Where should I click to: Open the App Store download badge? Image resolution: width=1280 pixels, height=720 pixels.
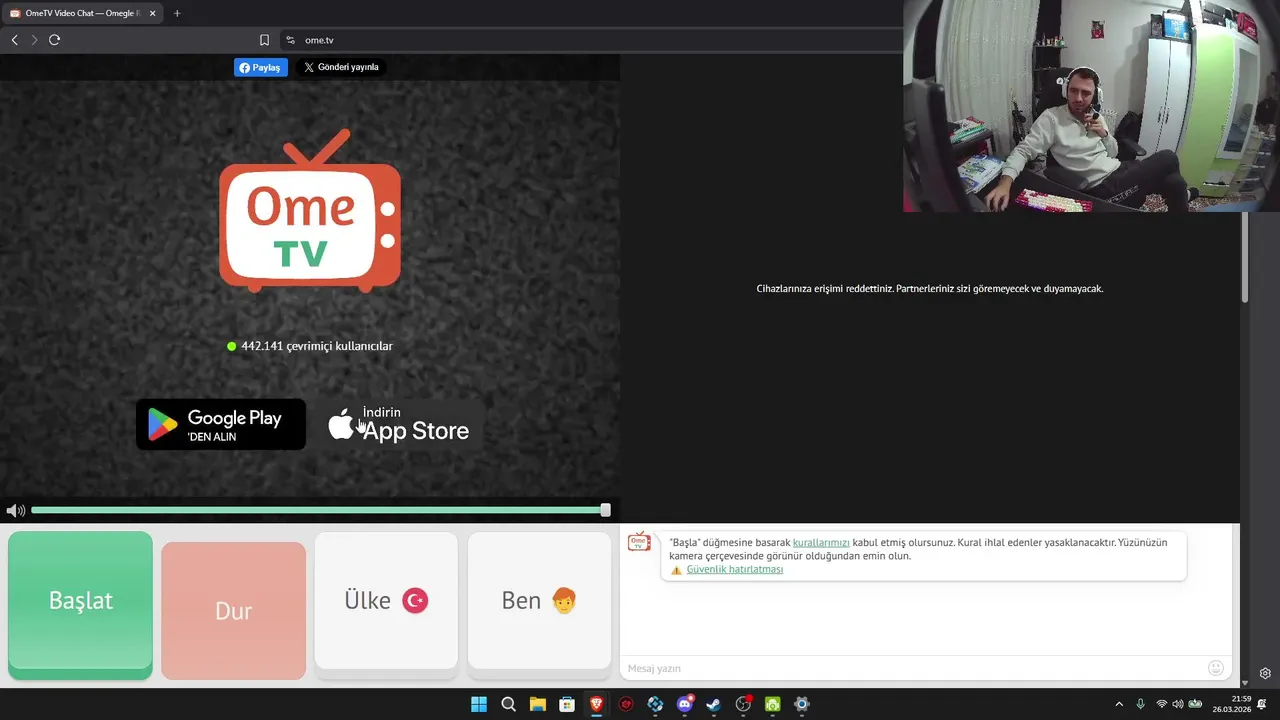click(400, 424)
